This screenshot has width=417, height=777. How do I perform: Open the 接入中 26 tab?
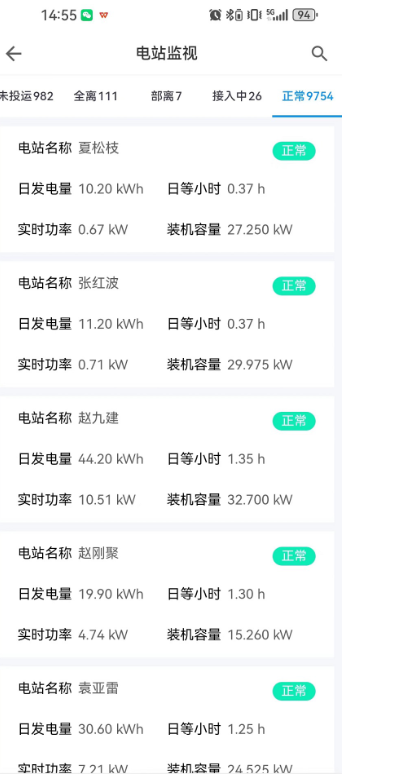pos(237,96)
